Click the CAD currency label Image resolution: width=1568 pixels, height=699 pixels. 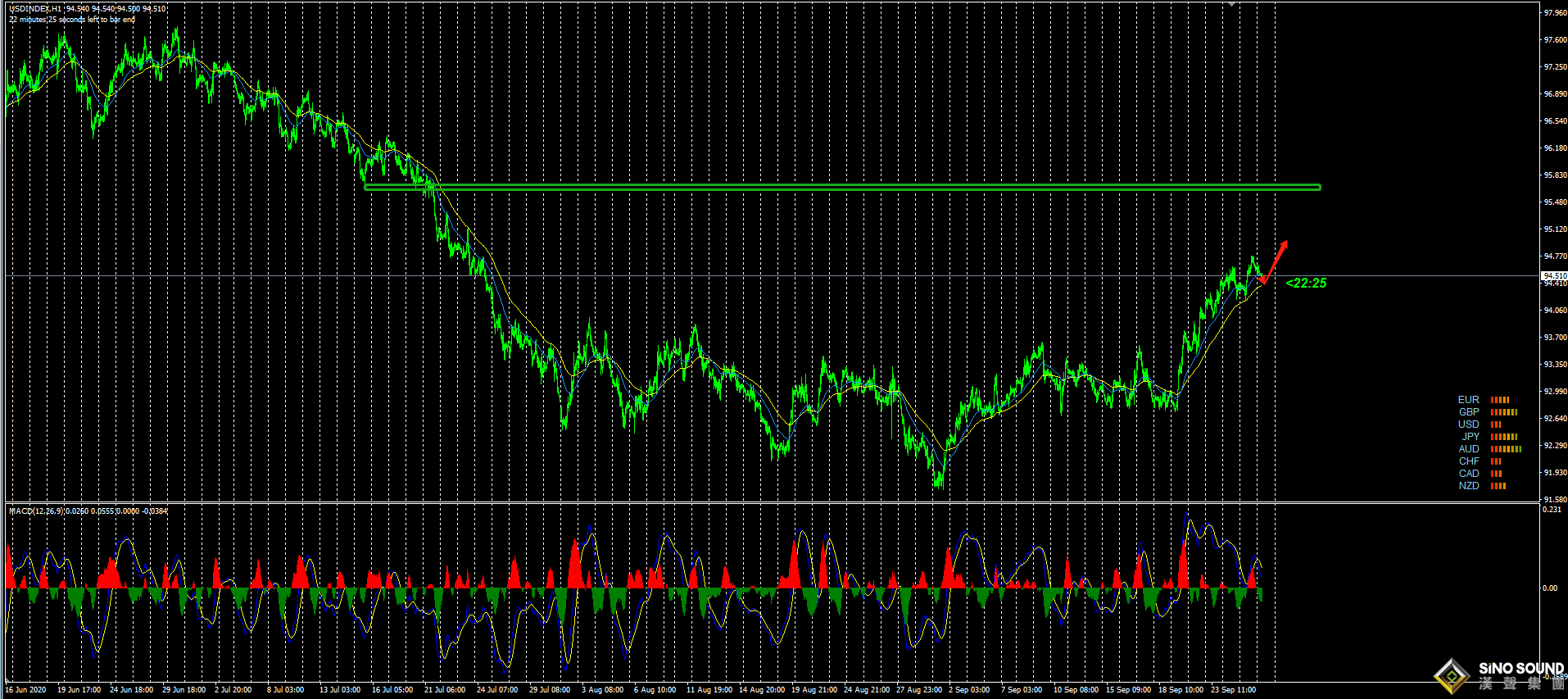point(1469,474)
